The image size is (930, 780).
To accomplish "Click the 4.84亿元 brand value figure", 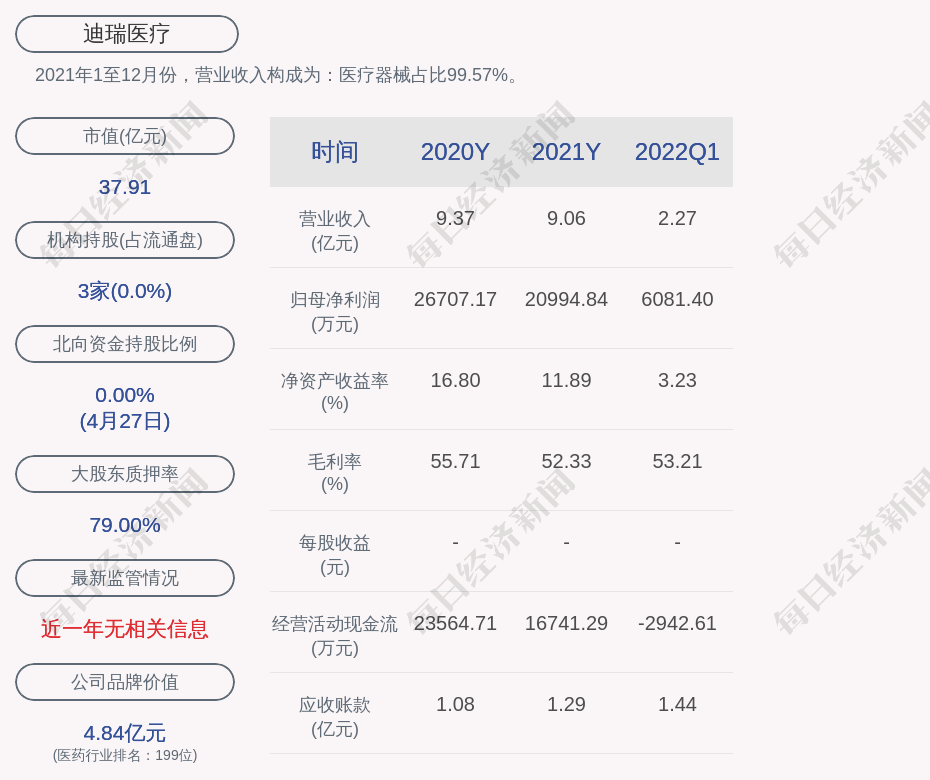I will (125, 733).
